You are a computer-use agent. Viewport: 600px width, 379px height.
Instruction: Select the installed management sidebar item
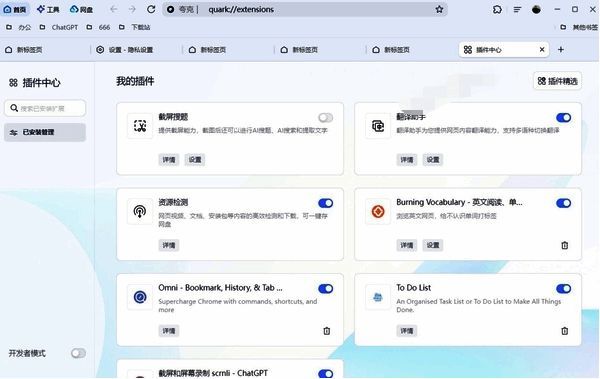45,132
